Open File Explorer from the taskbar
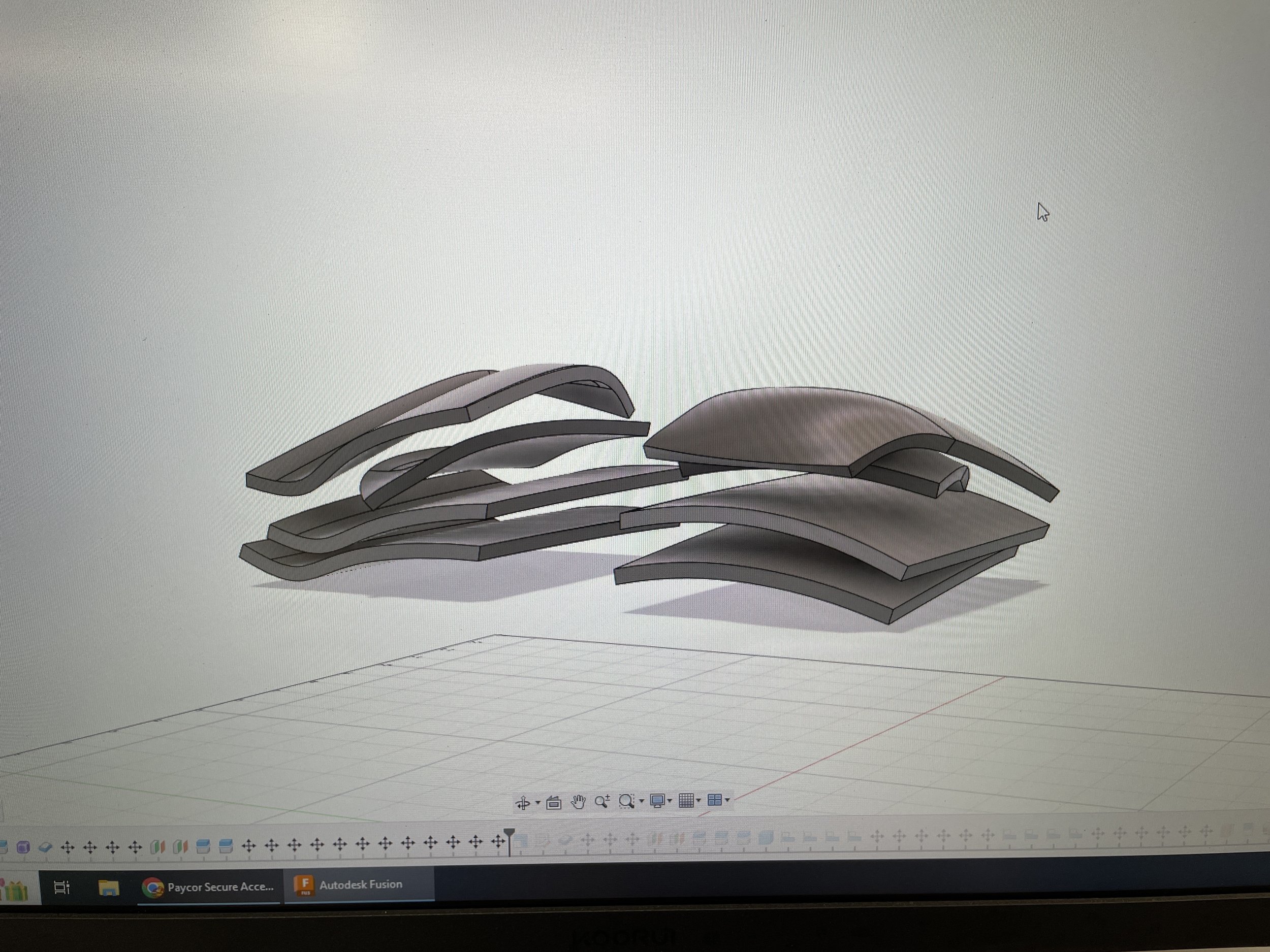Viewport: 1270px width, 952px height. 109,888
